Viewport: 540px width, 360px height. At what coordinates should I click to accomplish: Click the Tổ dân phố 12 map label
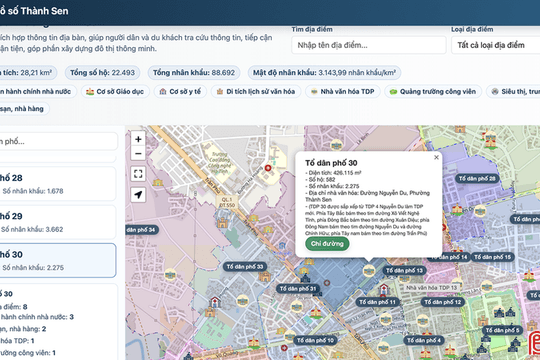[x=443, y=302]
